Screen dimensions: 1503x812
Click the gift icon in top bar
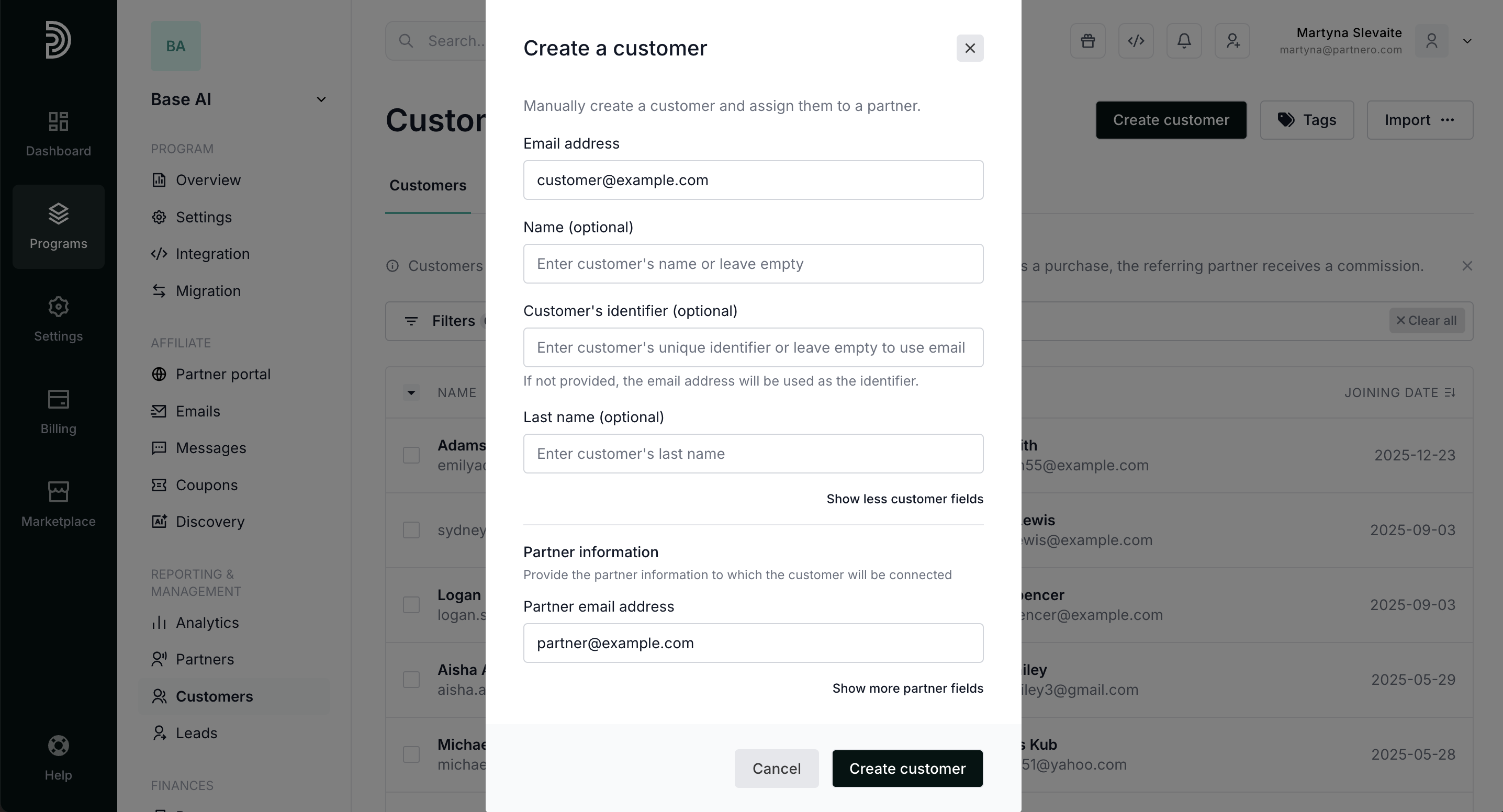click(1087, 41)
